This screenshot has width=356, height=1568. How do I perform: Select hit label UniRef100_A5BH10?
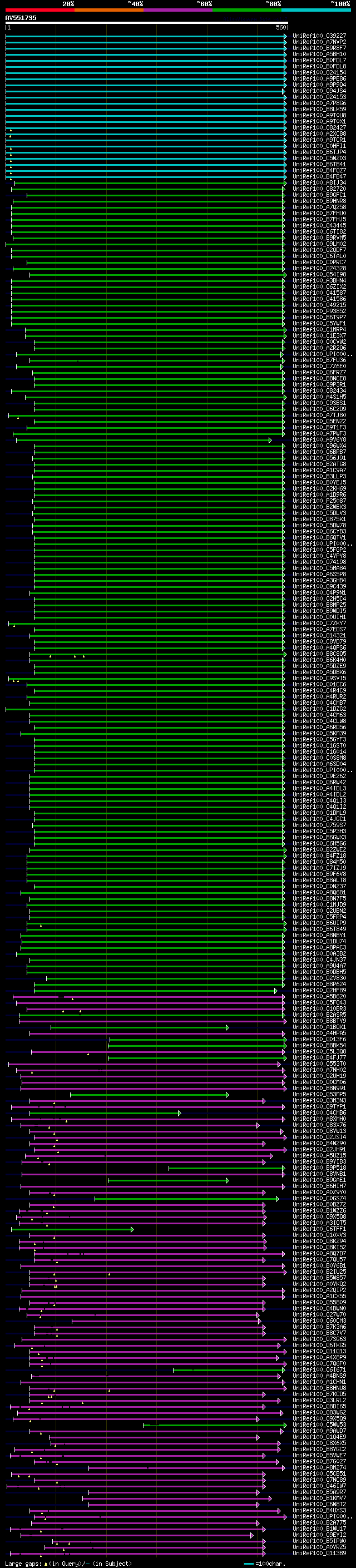319,54
